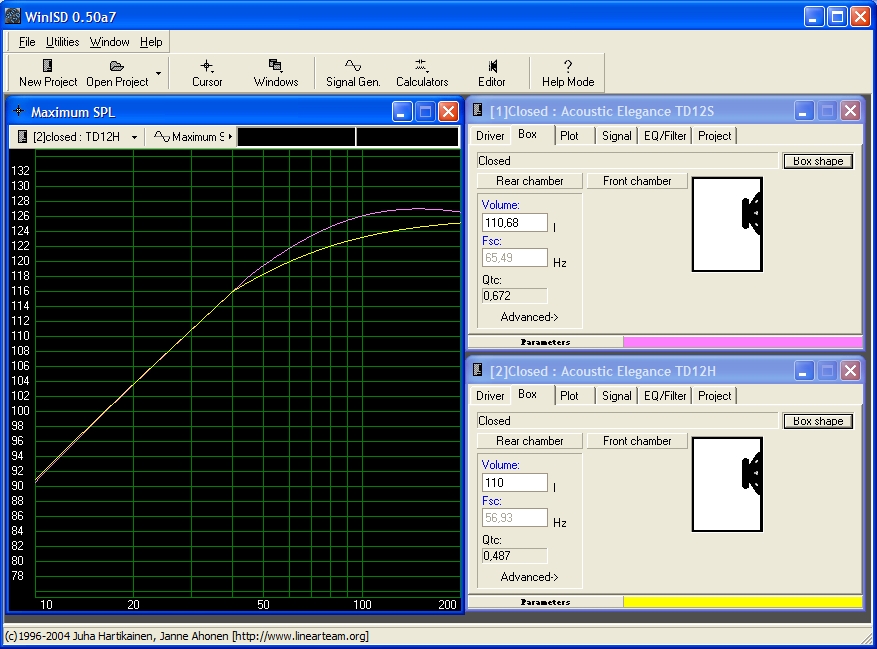Click the linearteam.org copyright status text
Viewport: 877px width, 649px height.
pos(187,636)
